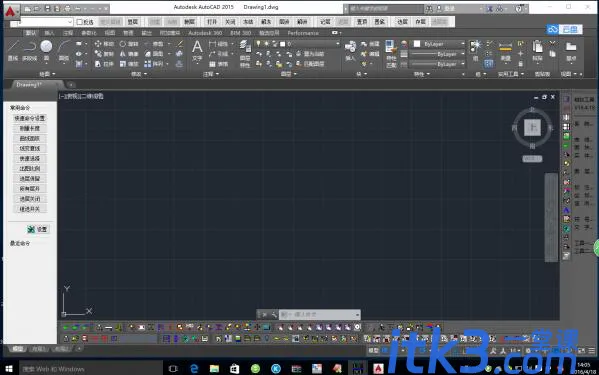This screenshot has height=375, width=599.
Task: Click the Save icon in quick access toolbar
Action: coord(47,8)
